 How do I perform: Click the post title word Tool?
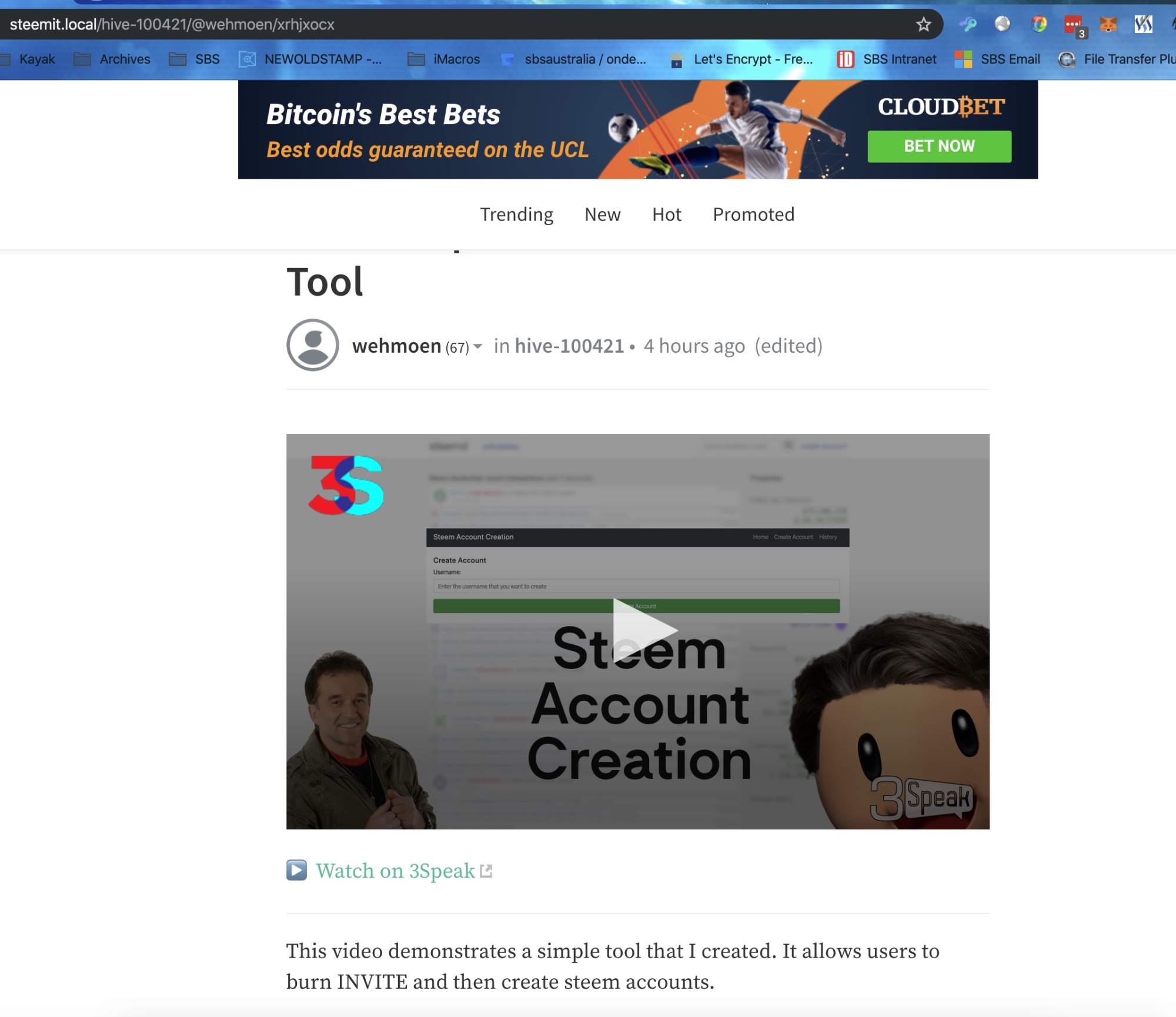[325, 282]
